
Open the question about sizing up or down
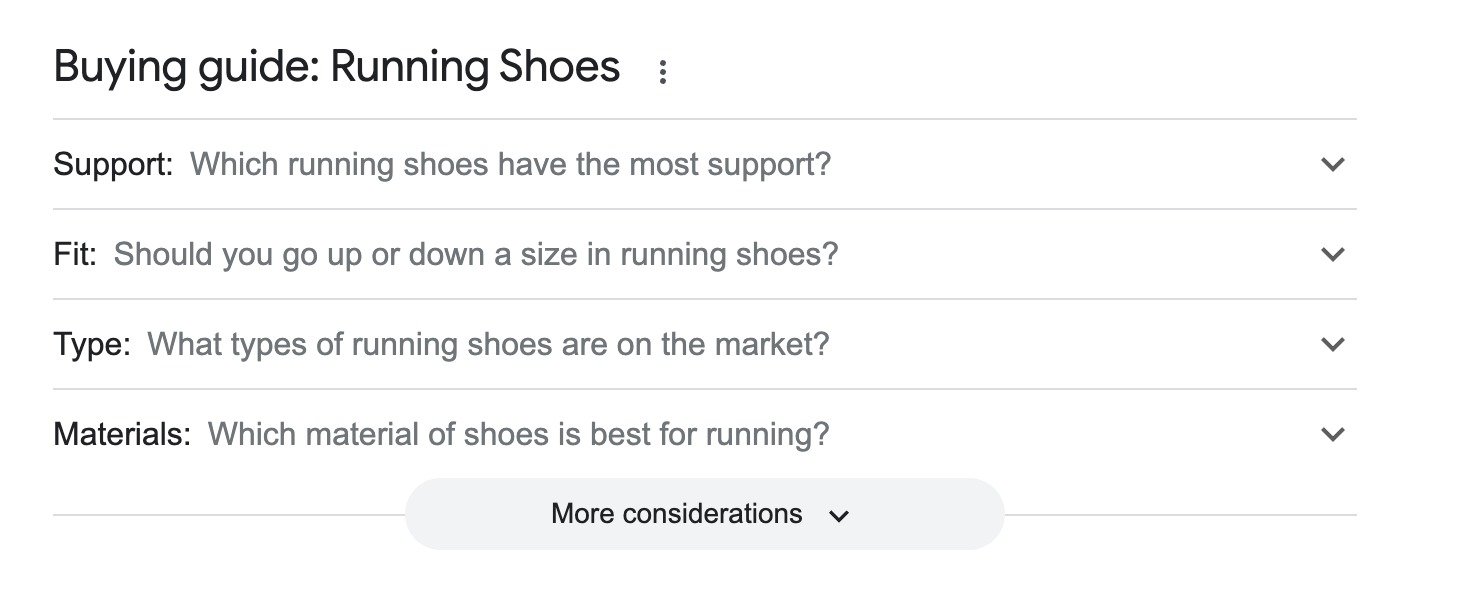click(x=478, y=255)
